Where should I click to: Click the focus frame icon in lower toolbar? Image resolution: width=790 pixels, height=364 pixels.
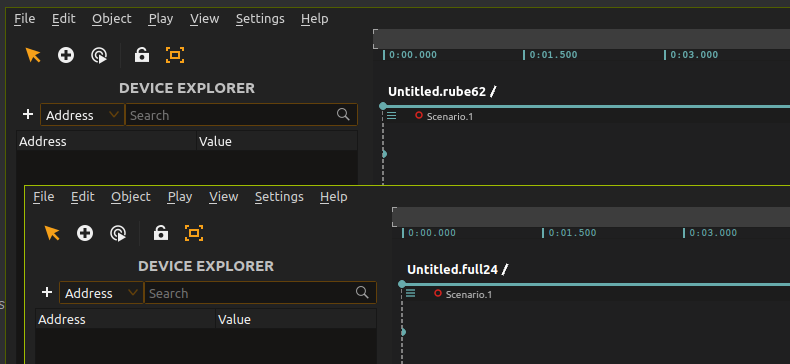(x=194, y=233)
